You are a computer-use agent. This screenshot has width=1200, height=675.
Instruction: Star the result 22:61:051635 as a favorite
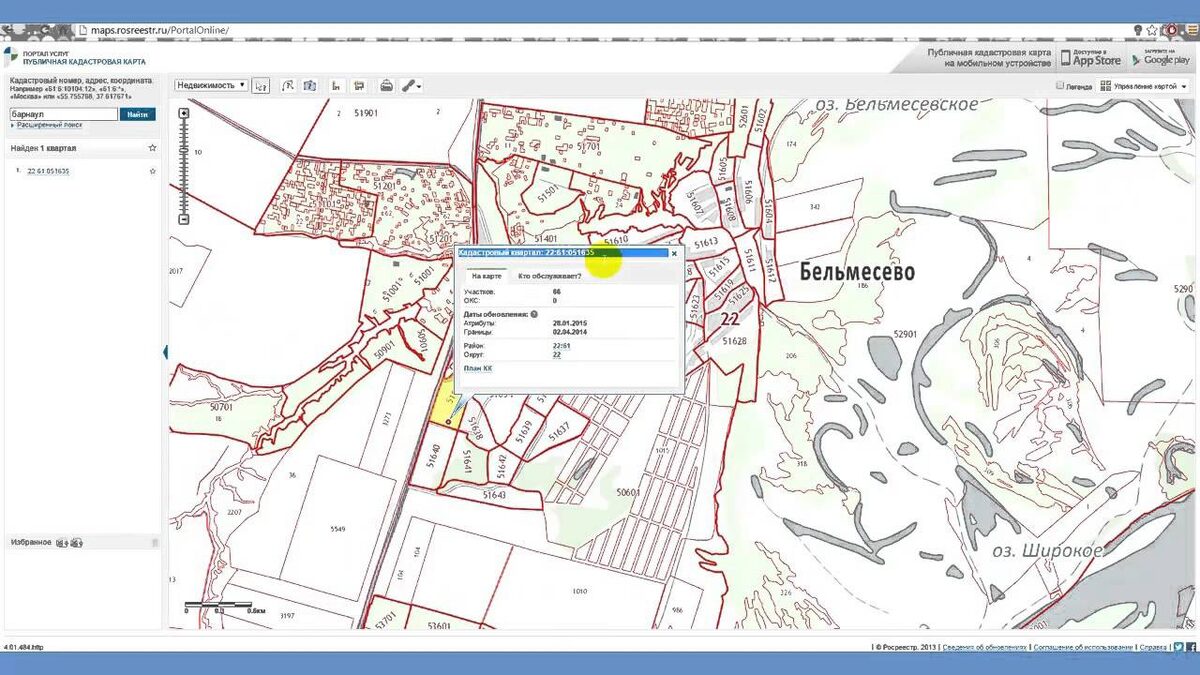click(153, 171)
